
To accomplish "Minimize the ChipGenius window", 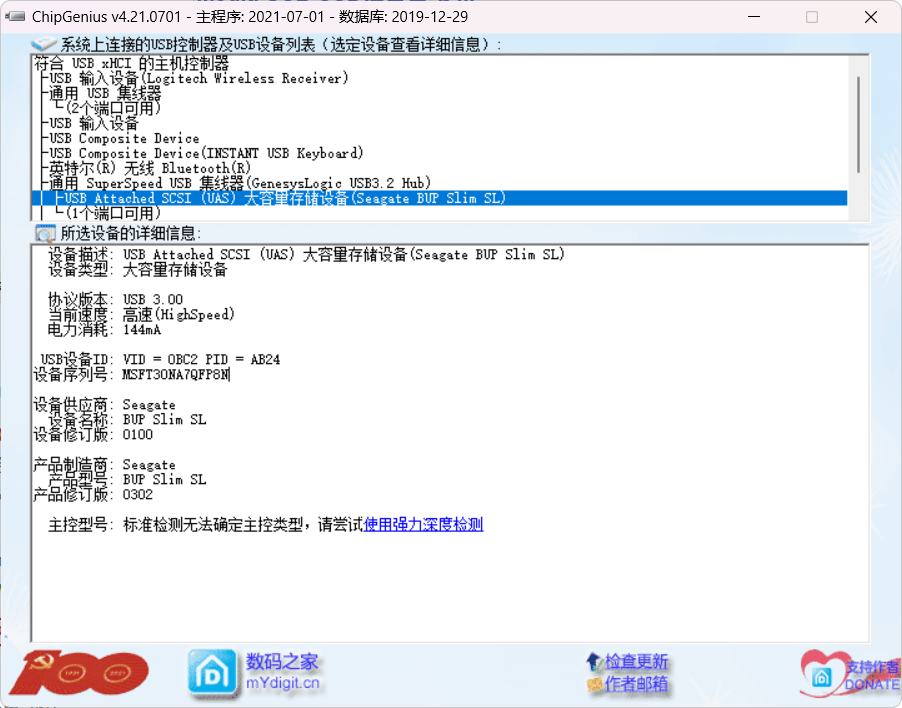I will [x=754, y=17].
